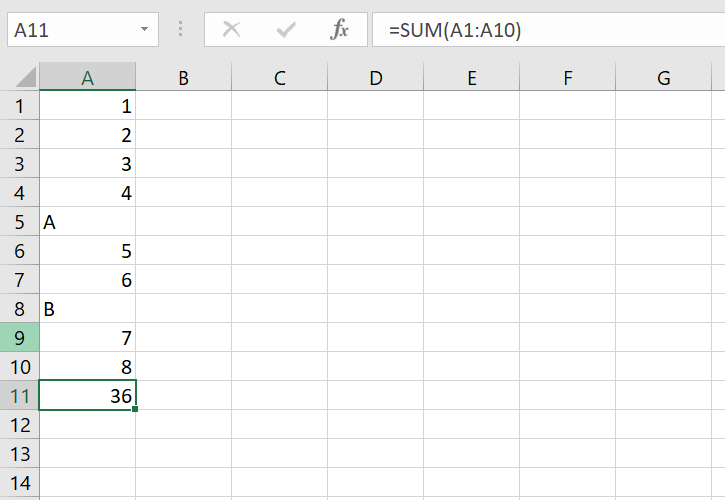Screen dimensions: 725x500
Task: Select column B header
Action: tap(184, 77)
